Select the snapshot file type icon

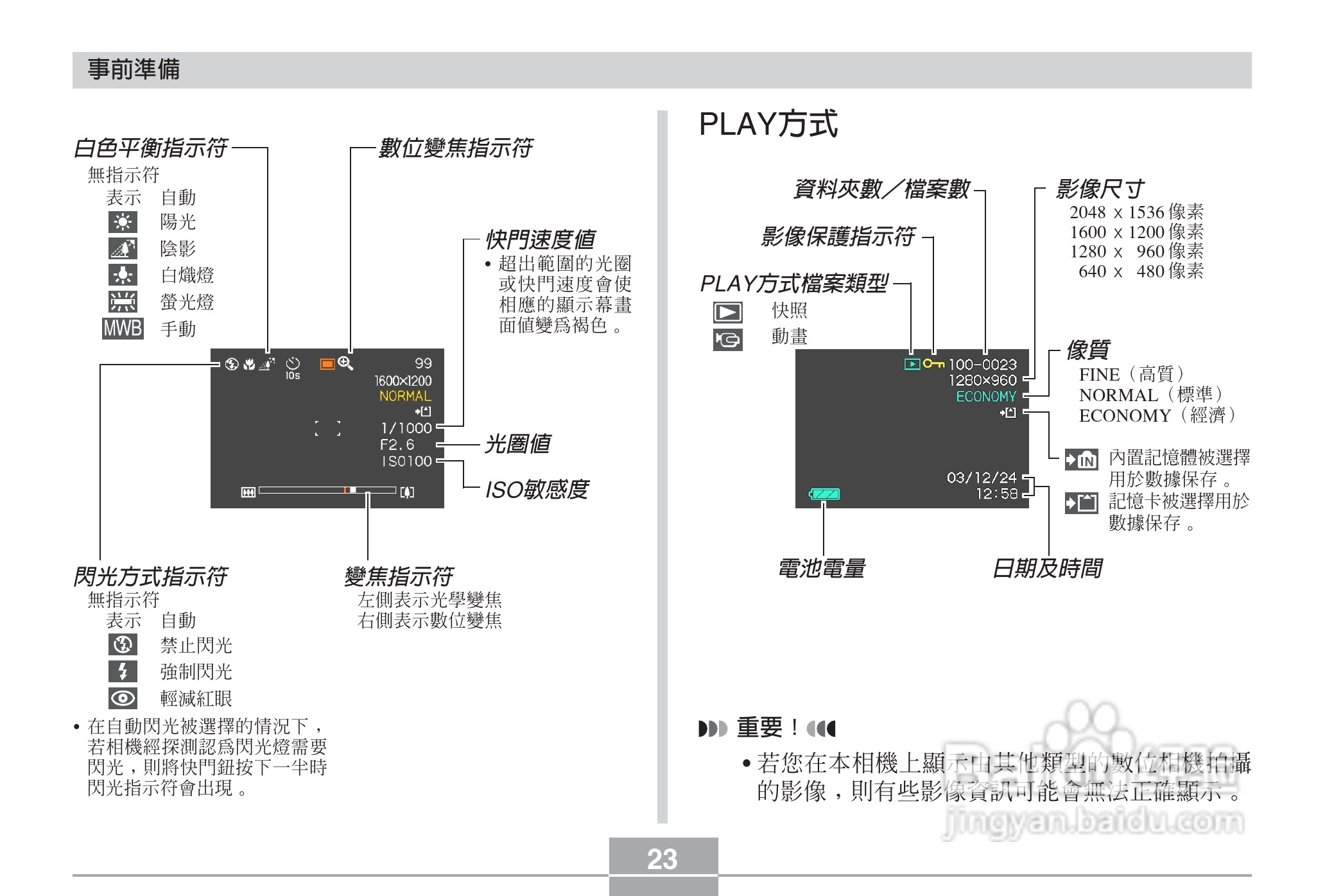pos(728,313)
